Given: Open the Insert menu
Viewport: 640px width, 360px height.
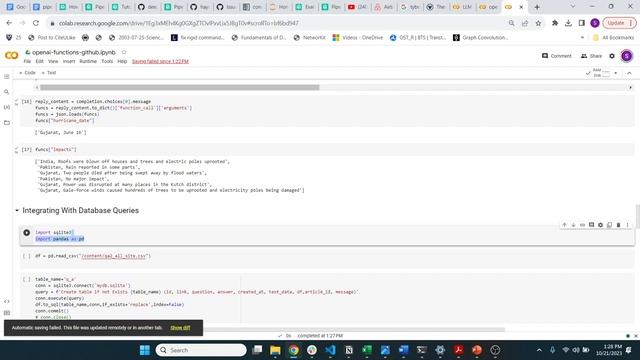Looking at the screenshot, I should pos(69,61).
